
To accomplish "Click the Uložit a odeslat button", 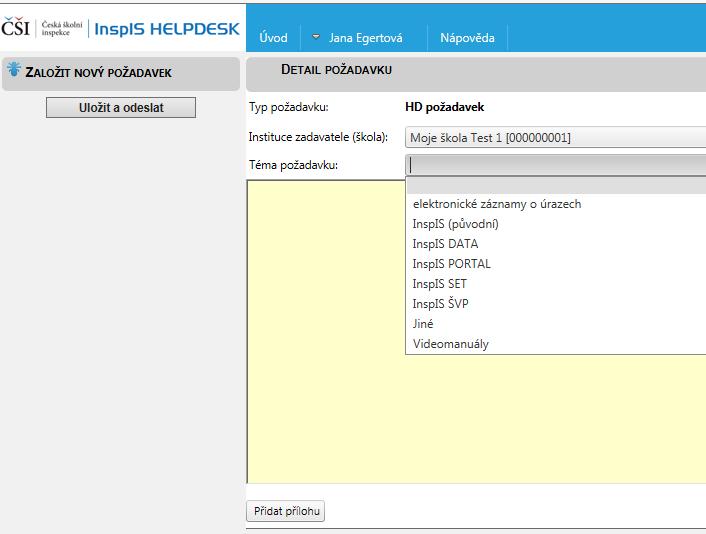I will 121,108.
